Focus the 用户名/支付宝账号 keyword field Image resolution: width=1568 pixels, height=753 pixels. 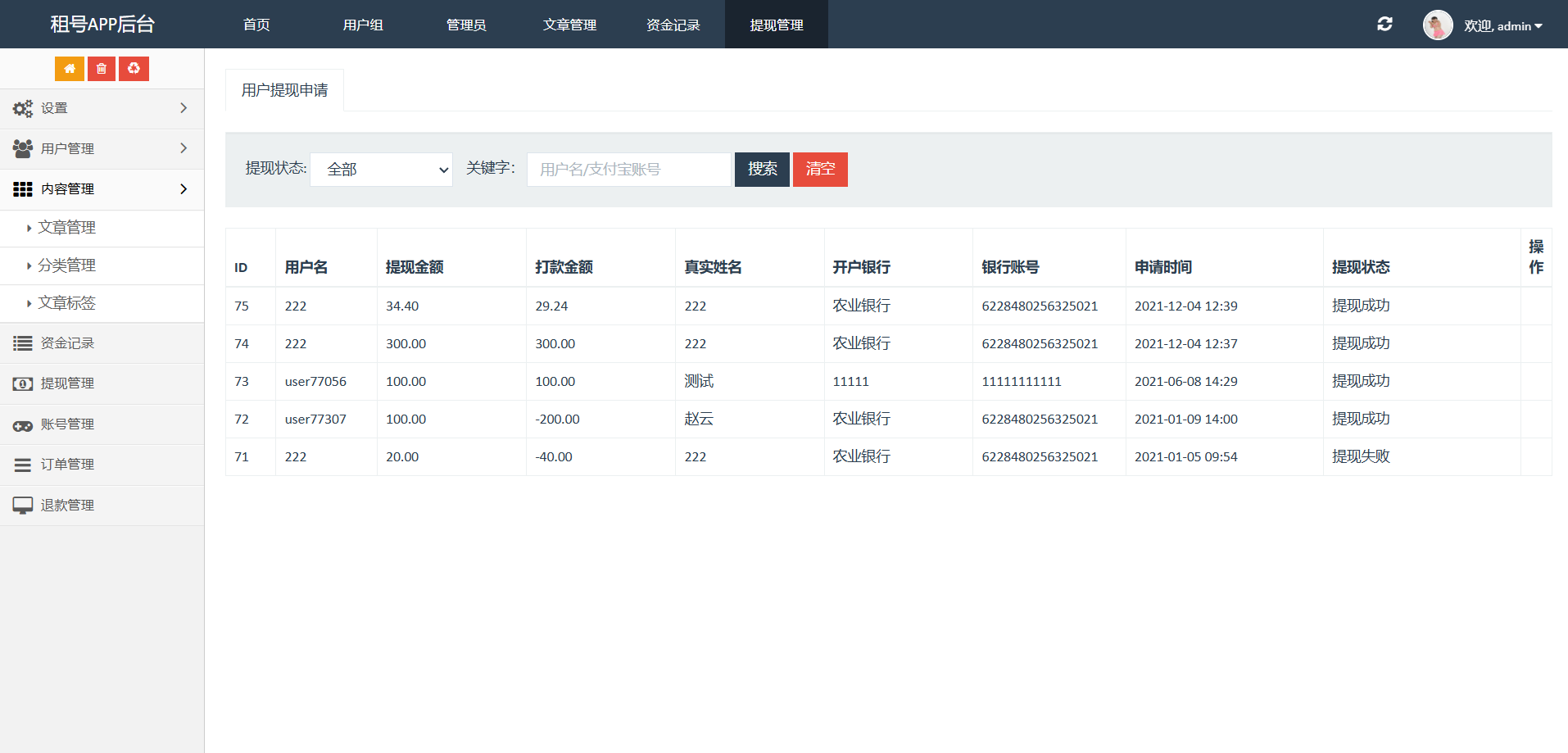click(x=628, y=170)
